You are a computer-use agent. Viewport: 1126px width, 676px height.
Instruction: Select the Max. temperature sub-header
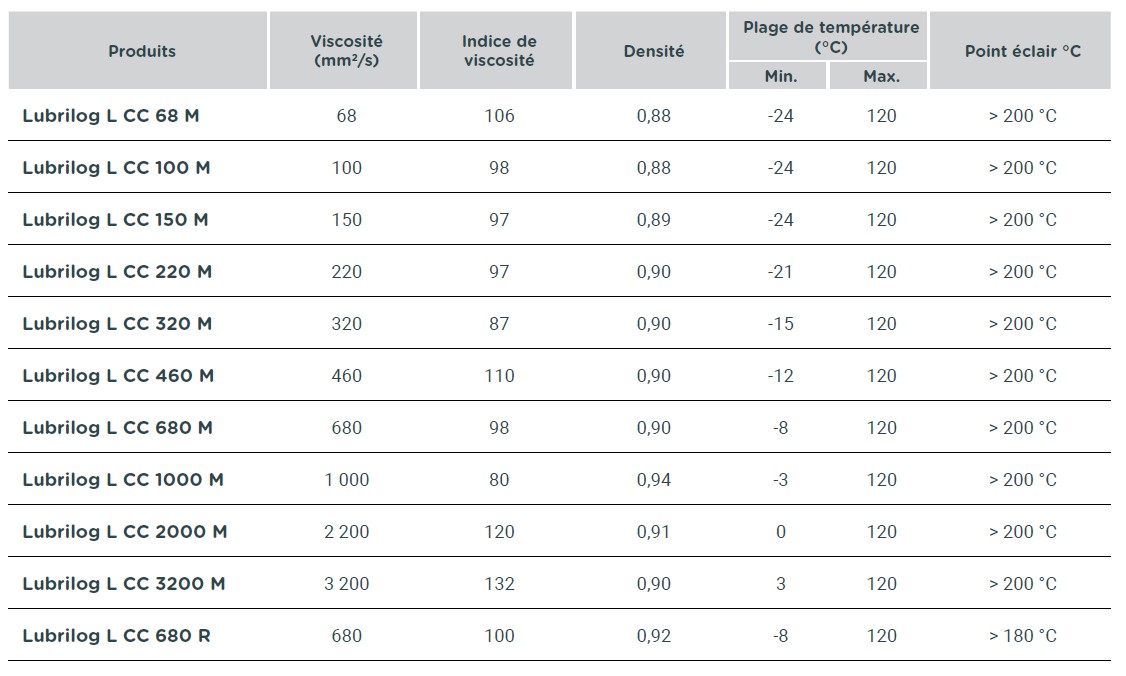[x=881, y=76]
